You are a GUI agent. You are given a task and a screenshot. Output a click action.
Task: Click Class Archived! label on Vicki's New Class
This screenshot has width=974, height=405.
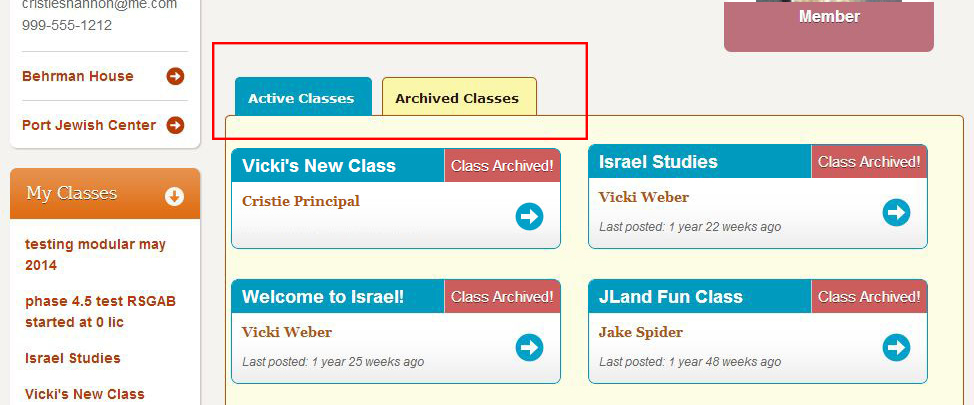coord(502,166)
